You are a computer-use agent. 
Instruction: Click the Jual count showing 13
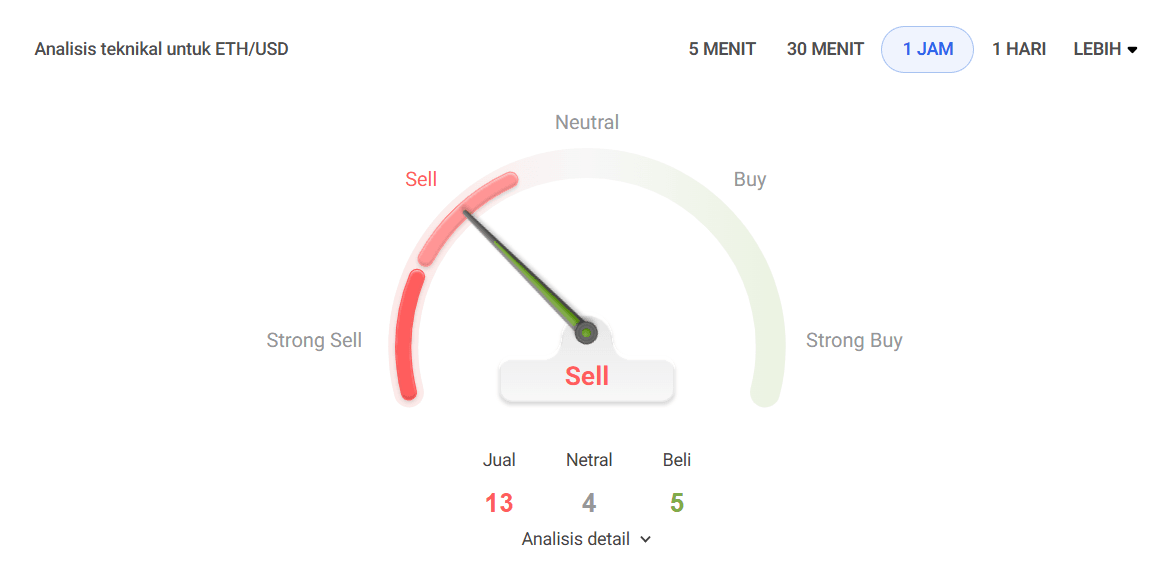499,503
